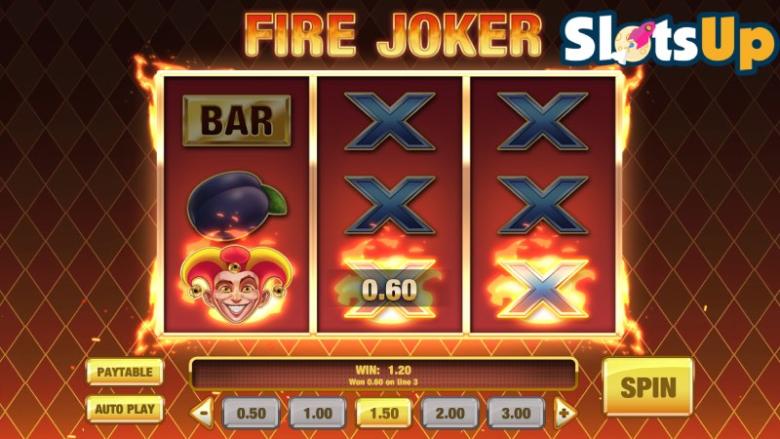This screenshot has width=780, height=439.
Task: Select the 1.50 bet amount
Action: (x=384, y=413)
